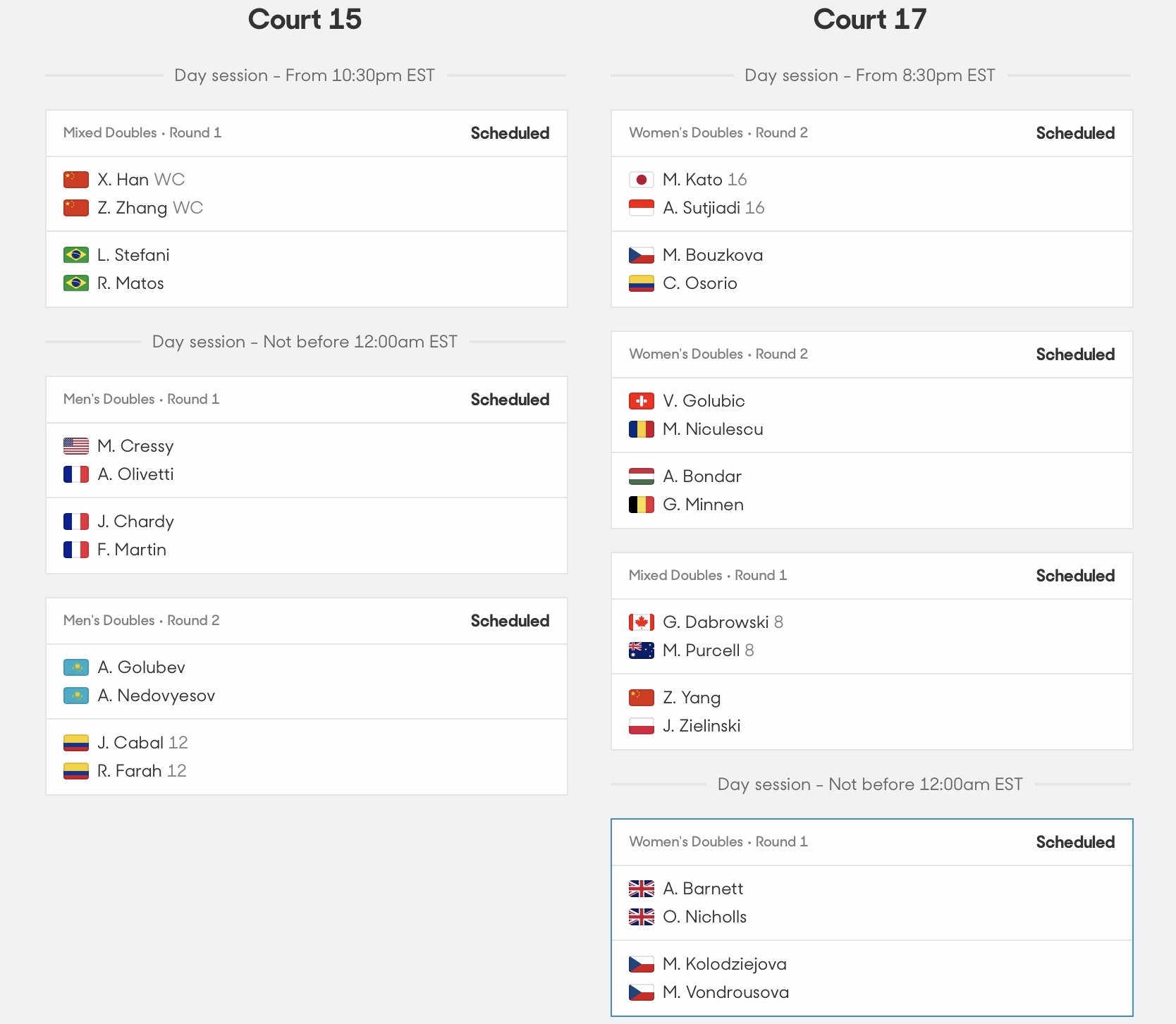1176x1024 pixels.
Task: Open J. Chardy player link
Action: (x=135, y=522)
